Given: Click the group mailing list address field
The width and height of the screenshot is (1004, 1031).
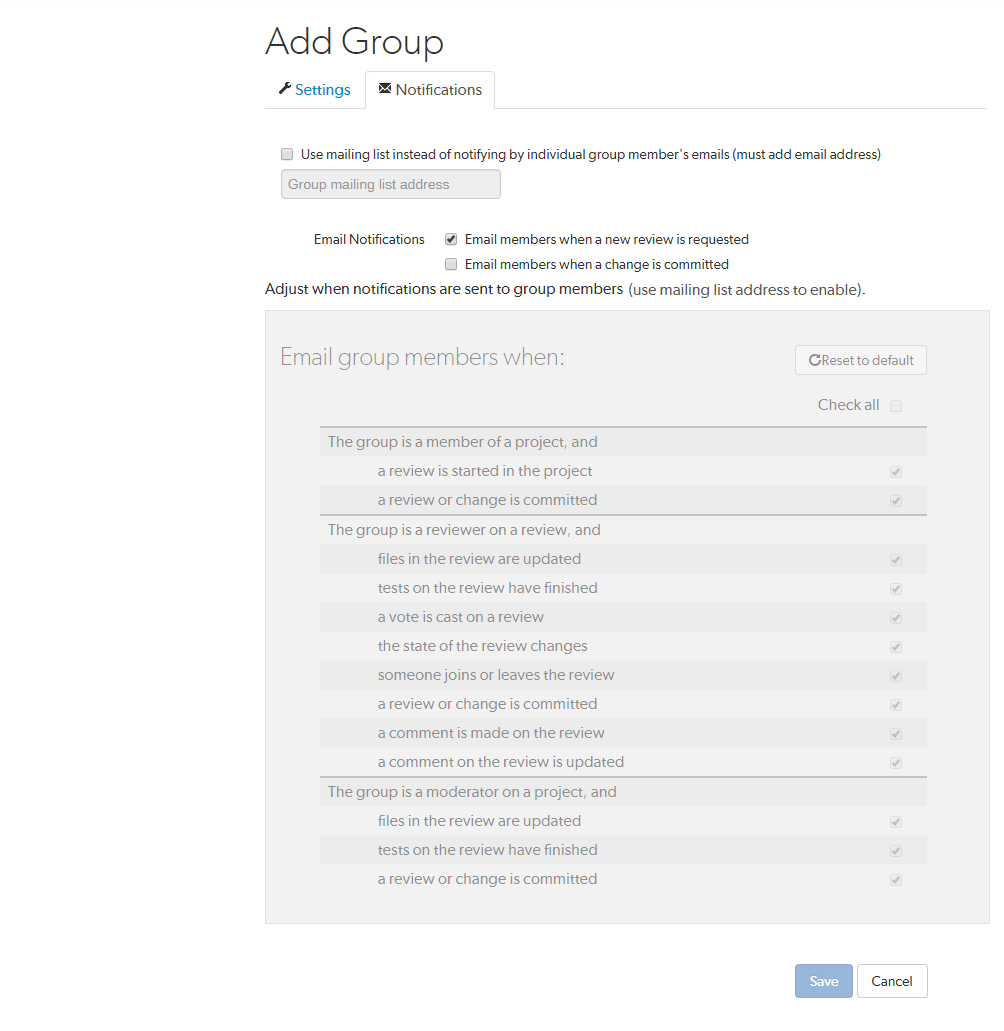Looking at the screenshot, I should (x=390, y=184).
